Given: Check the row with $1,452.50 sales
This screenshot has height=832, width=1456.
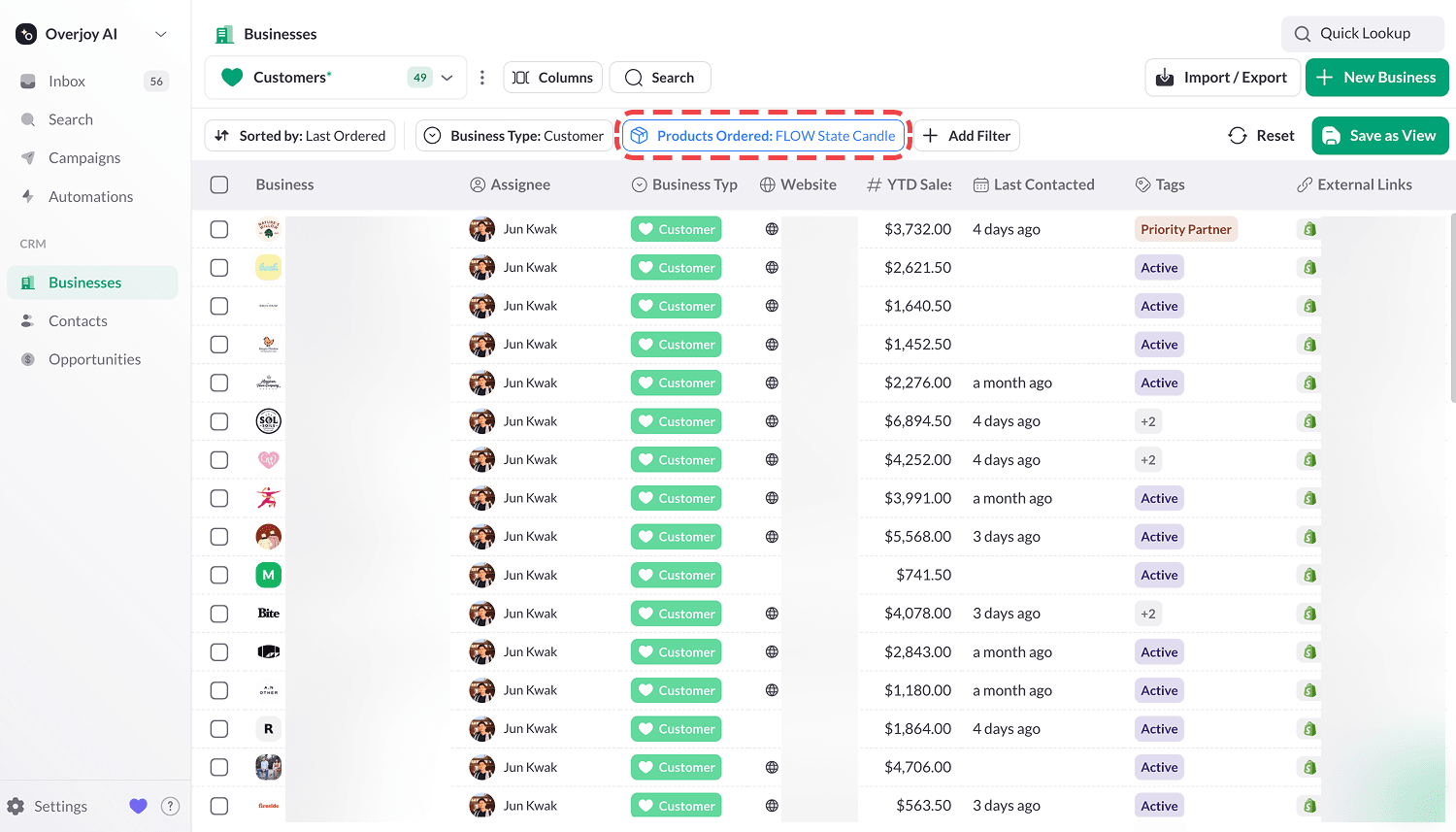Looking at the screenshot, I should pyautogui.click(x=219, y=345).
